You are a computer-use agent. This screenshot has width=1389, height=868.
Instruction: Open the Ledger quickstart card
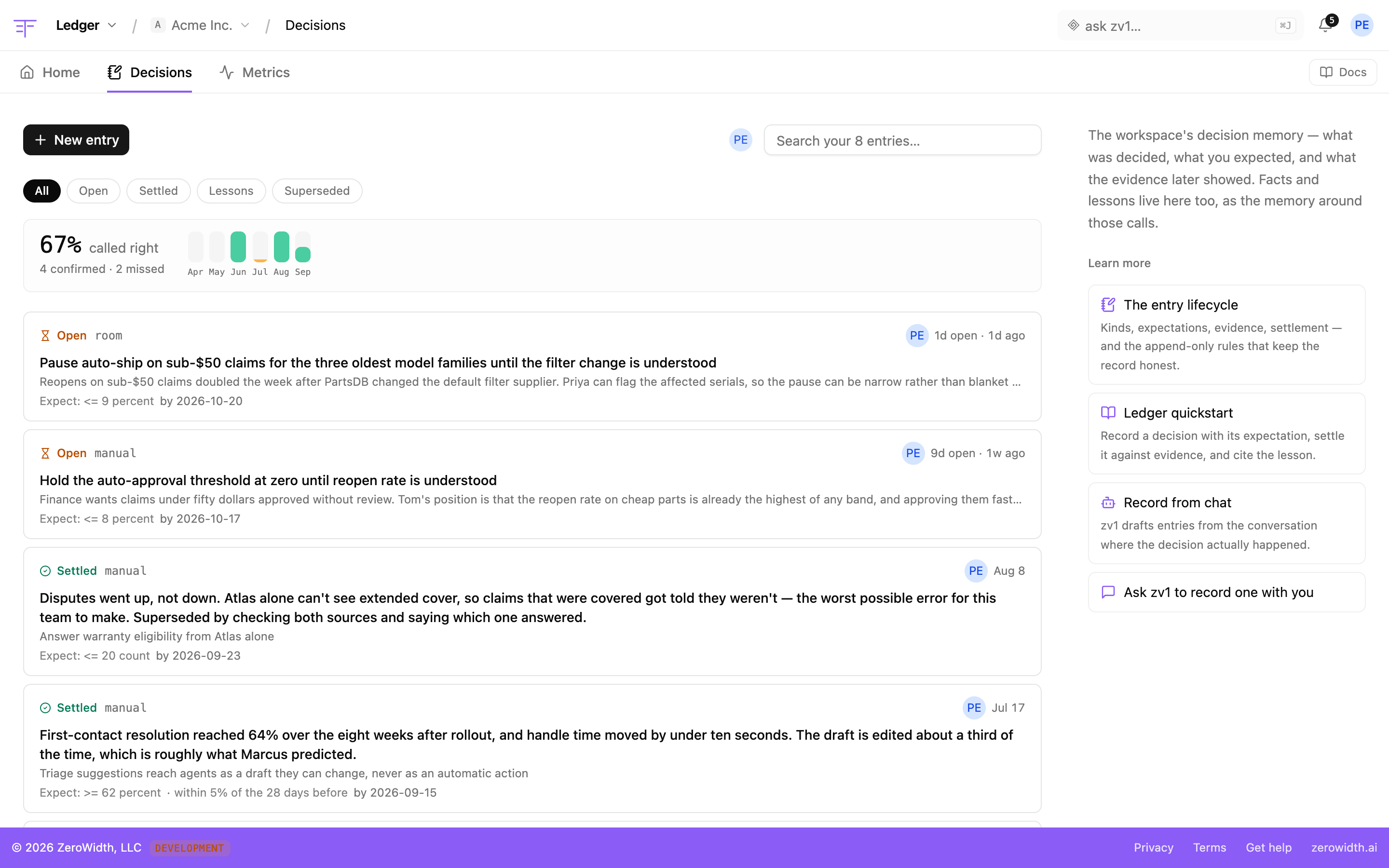click(x=1226, y=434)
